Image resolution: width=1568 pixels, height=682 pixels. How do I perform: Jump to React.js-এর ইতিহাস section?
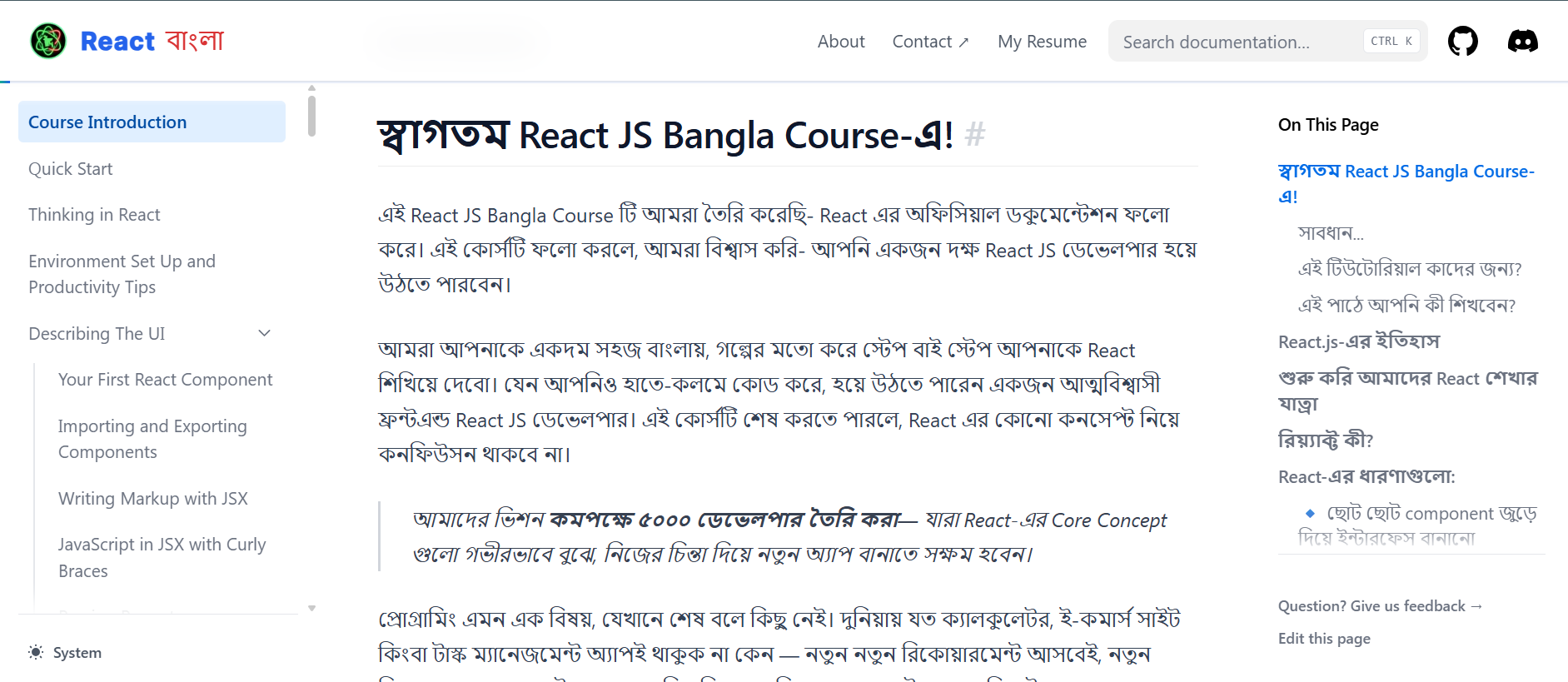point(1358,342)
